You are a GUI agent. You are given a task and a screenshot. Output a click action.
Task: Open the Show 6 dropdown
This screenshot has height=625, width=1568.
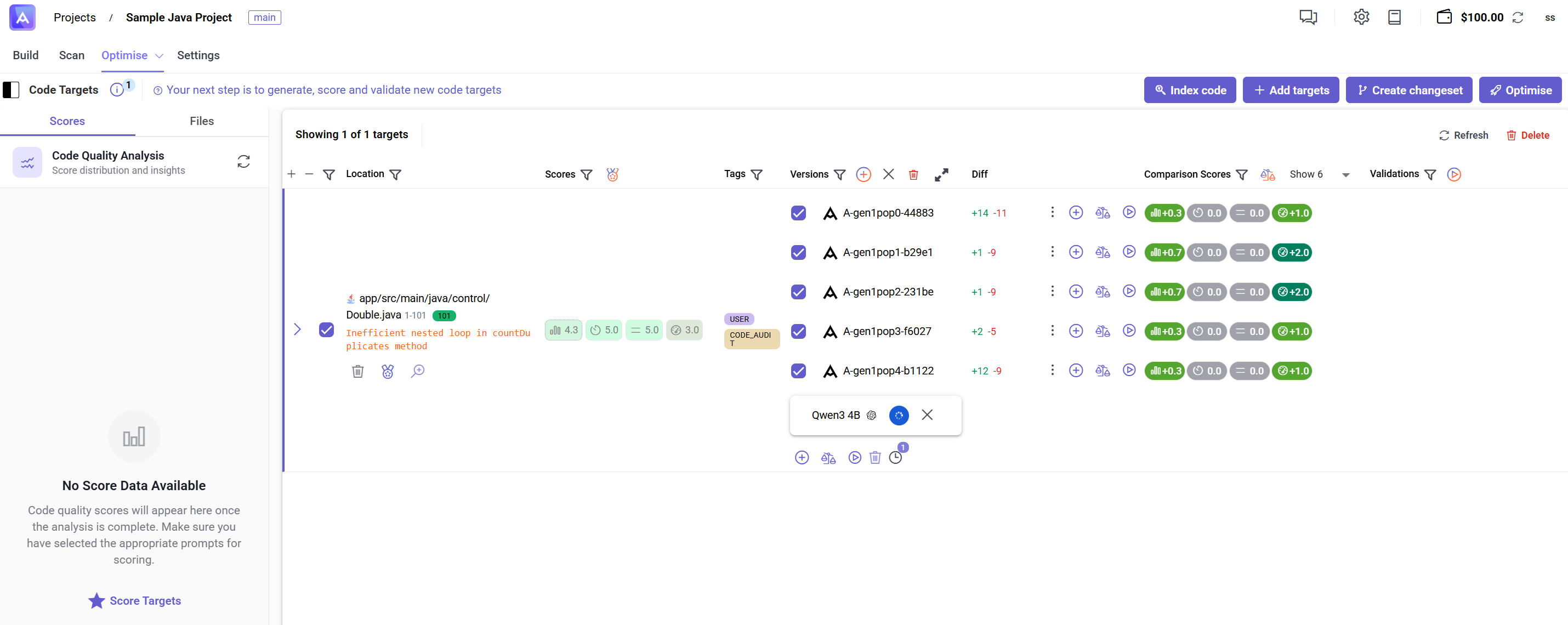point(1320,174)
